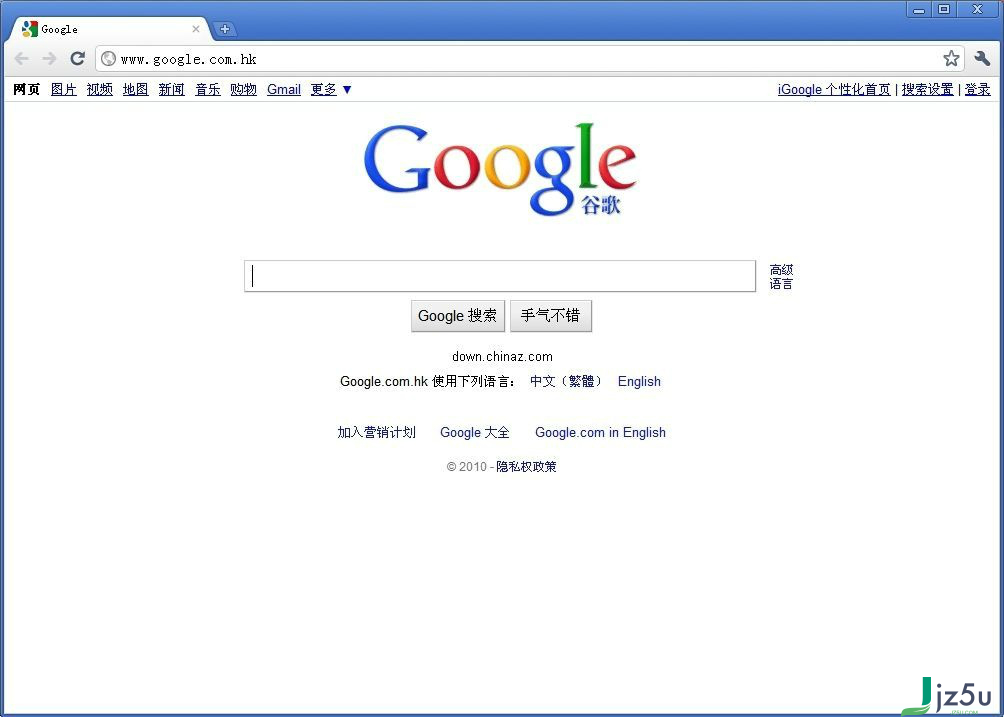This screenshot has width=1004, height=717.
Task: Switch language to English
Action: [639, 382]
